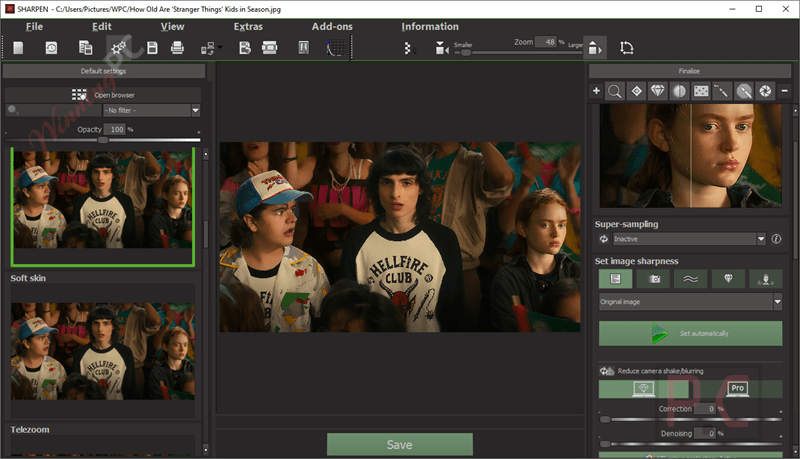The width and height of the screenshot is (800, 459).
Task: Select the camera sharpness mode button
Action: [x=653, y=279]
